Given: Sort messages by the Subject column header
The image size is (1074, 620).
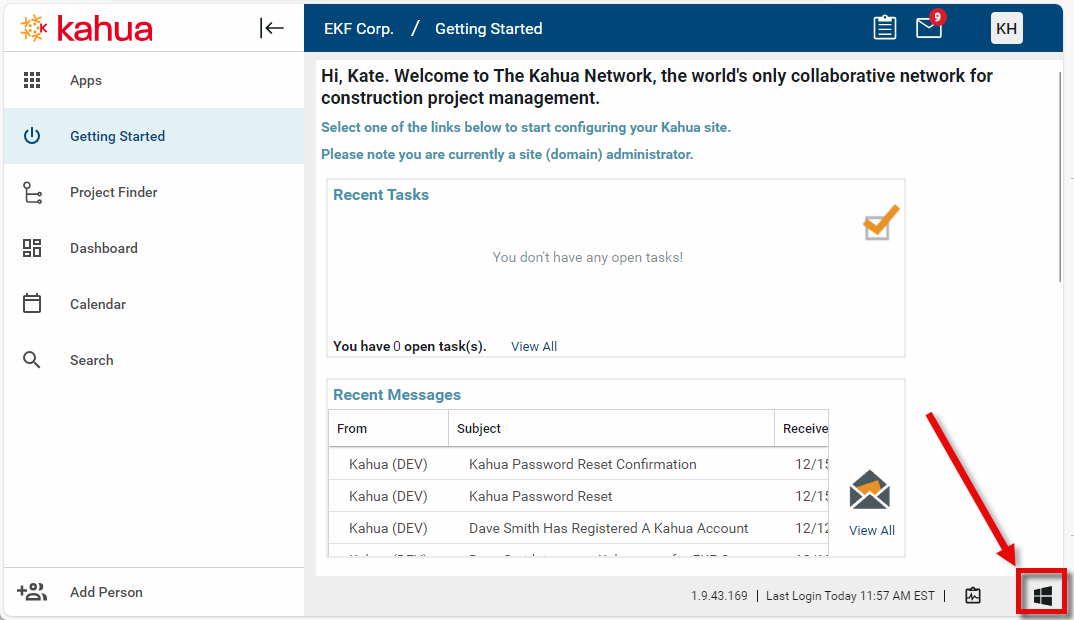Looking at the screenshot, I should tap(479, 428).
